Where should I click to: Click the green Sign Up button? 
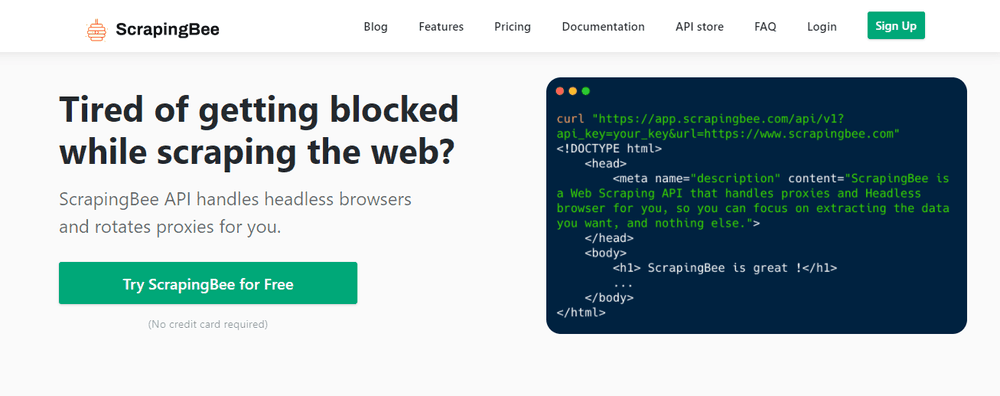pos(896,26)
